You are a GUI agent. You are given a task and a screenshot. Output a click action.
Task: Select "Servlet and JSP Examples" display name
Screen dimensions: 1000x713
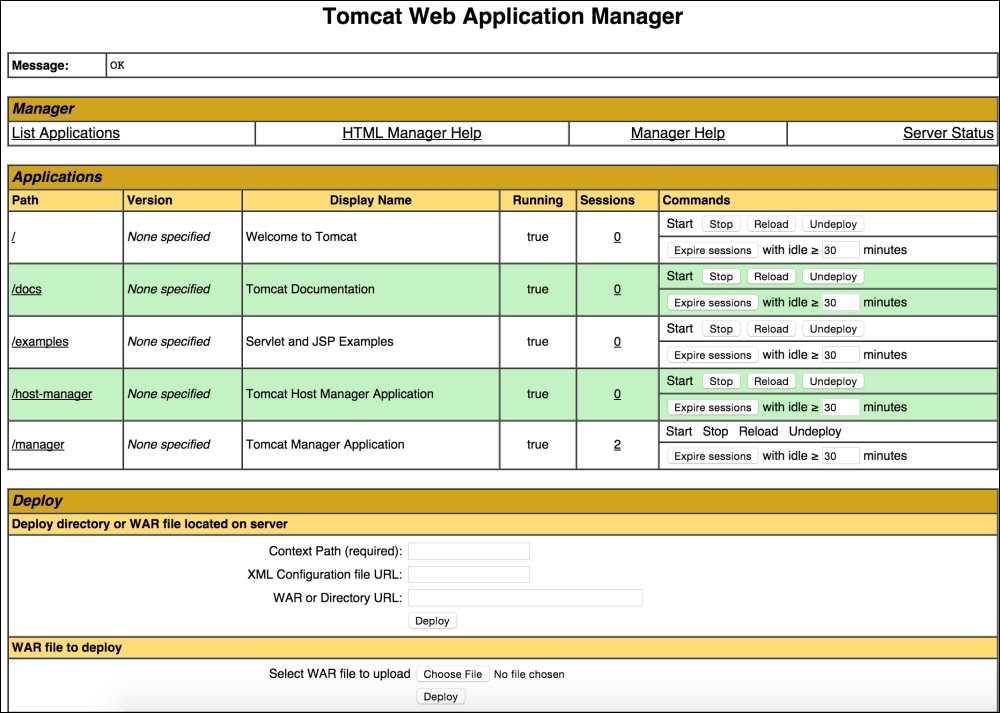tap(320, 341)
